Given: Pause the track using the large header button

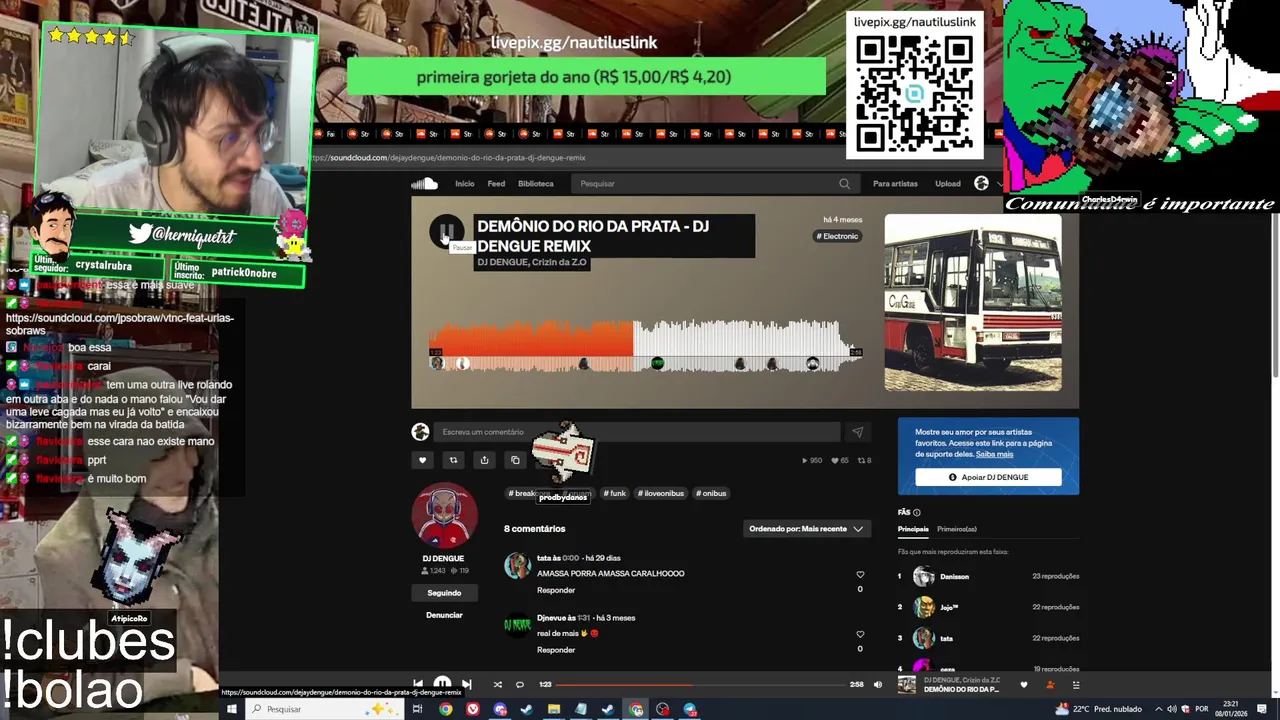Looking at the screenshot, I should 446,232.
